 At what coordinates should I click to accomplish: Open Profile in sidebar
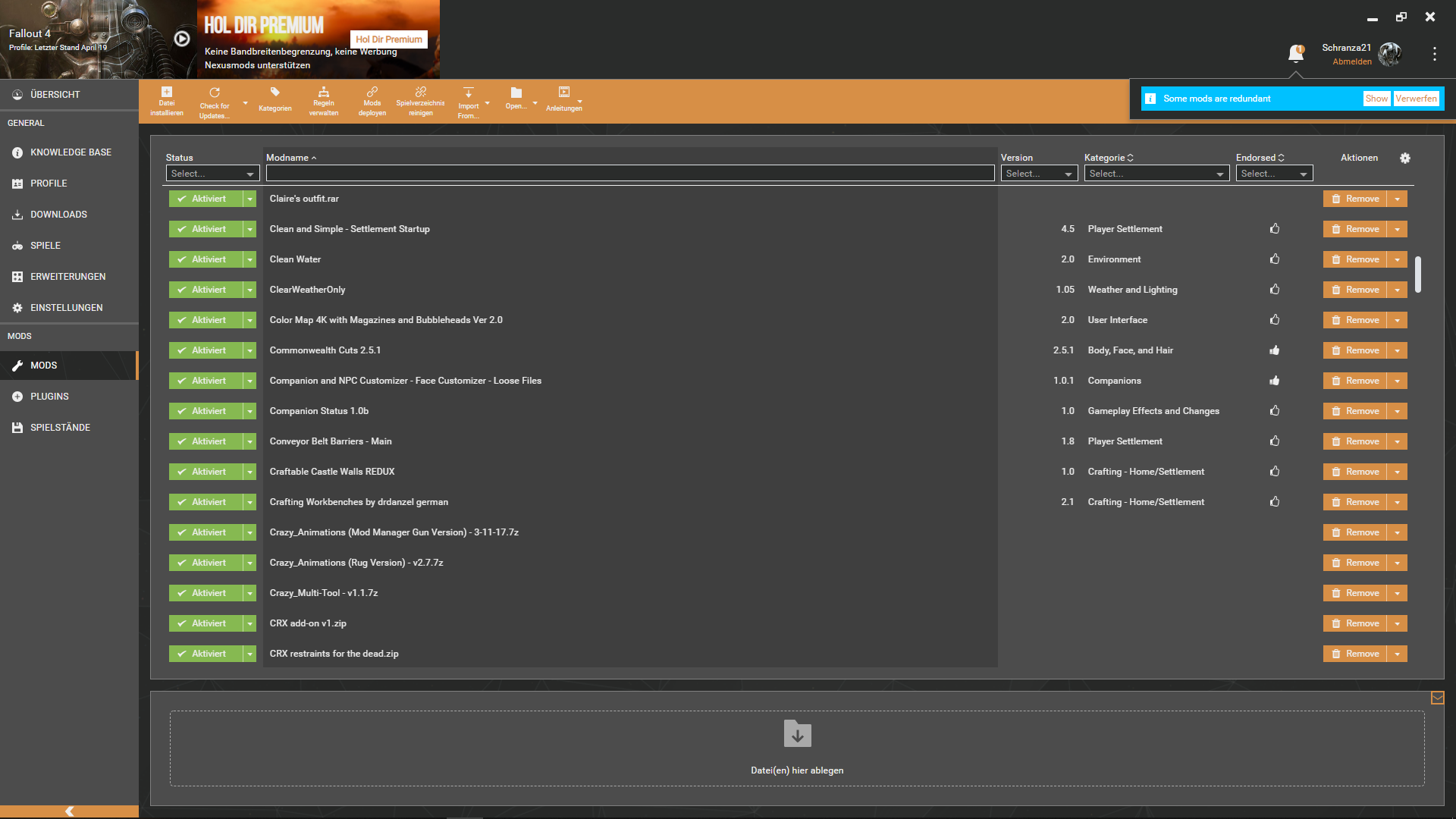pos(69,184)
